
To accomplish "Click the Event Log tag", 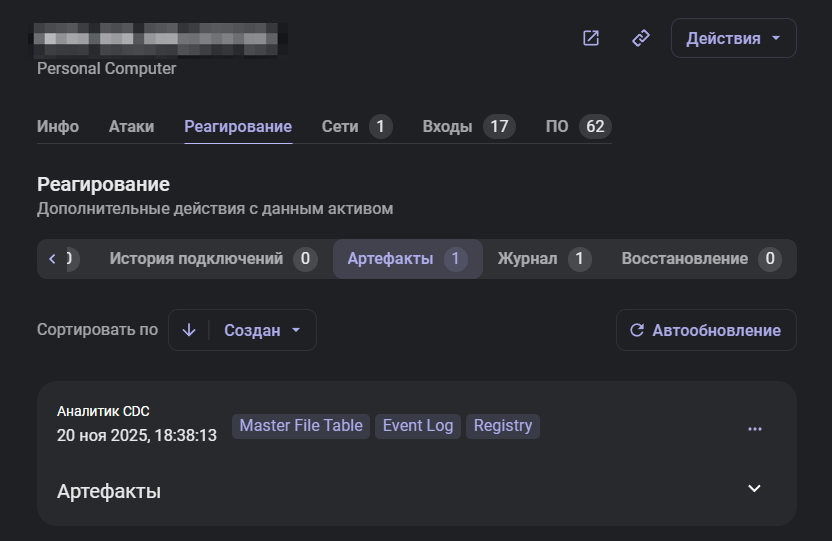I will point(418,426).
